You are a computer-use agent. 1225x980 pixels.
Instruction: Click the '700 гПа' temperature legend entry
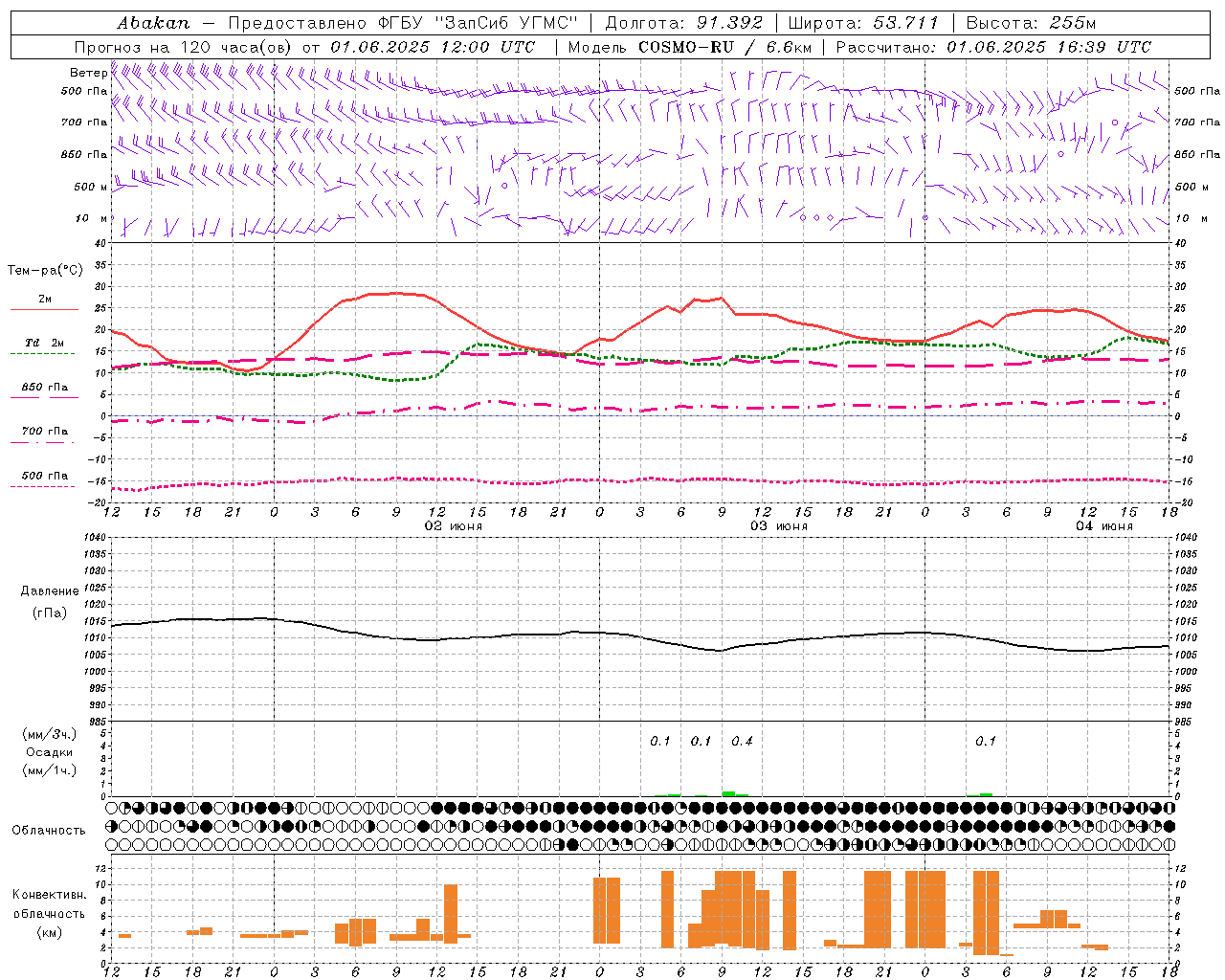45,432
